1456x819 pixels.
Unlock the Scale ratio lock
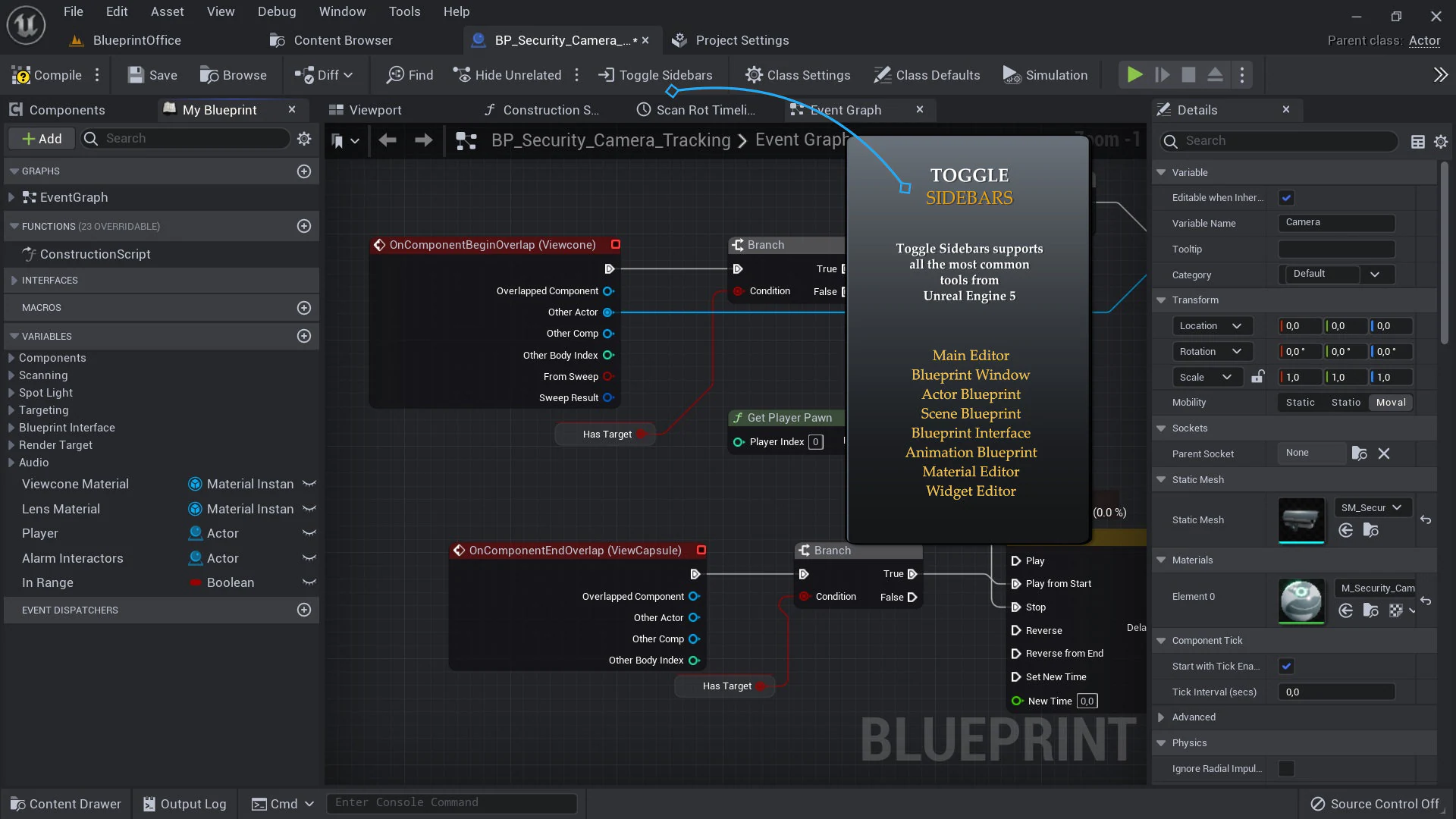(x=1257, y=377)
